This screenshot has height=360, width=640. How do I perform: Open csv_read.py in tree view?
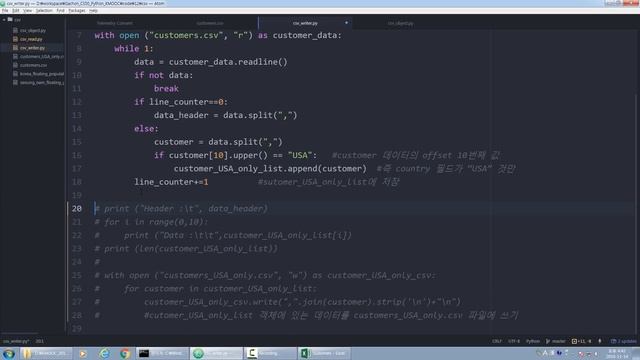tap(31, 39)
